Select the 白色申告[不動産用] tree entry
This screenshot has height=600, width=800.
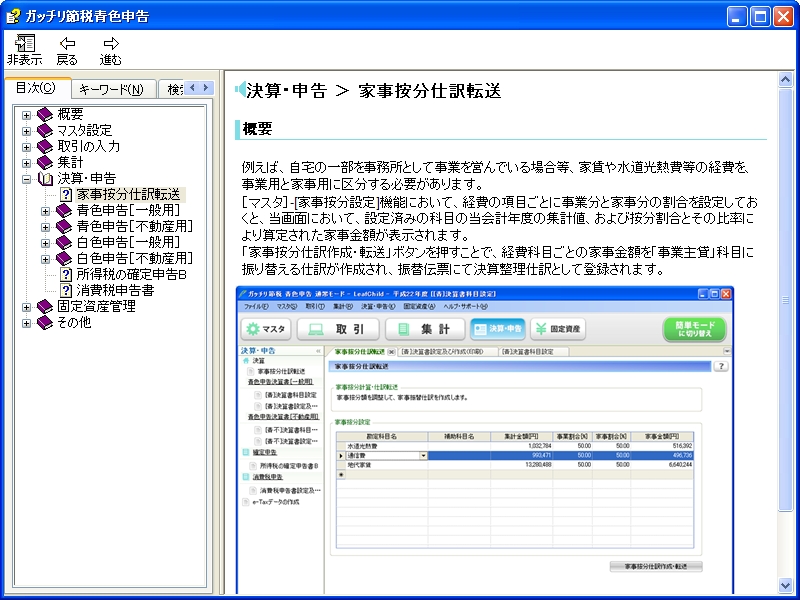(x=135, y=259)
